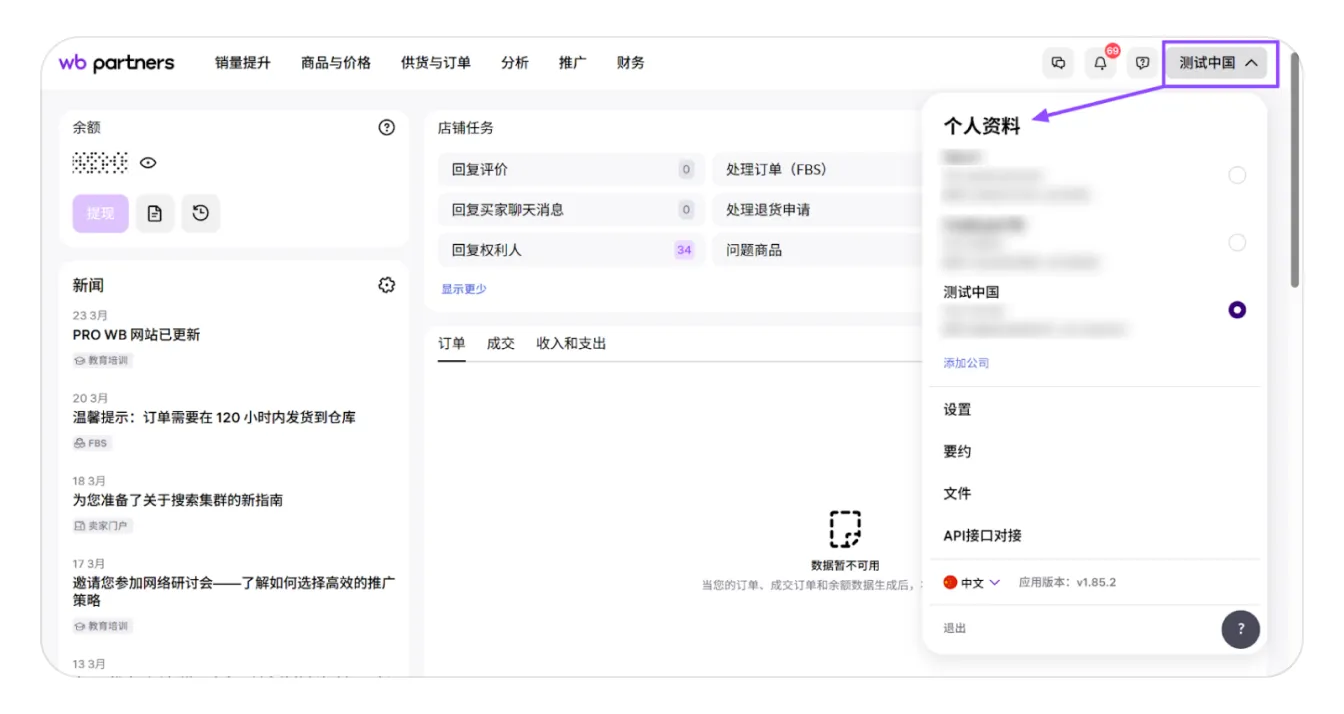The image size is (1344, 714).
Task: Open news item PRO WB 网站已更新
Action: (x=136, y=334)
